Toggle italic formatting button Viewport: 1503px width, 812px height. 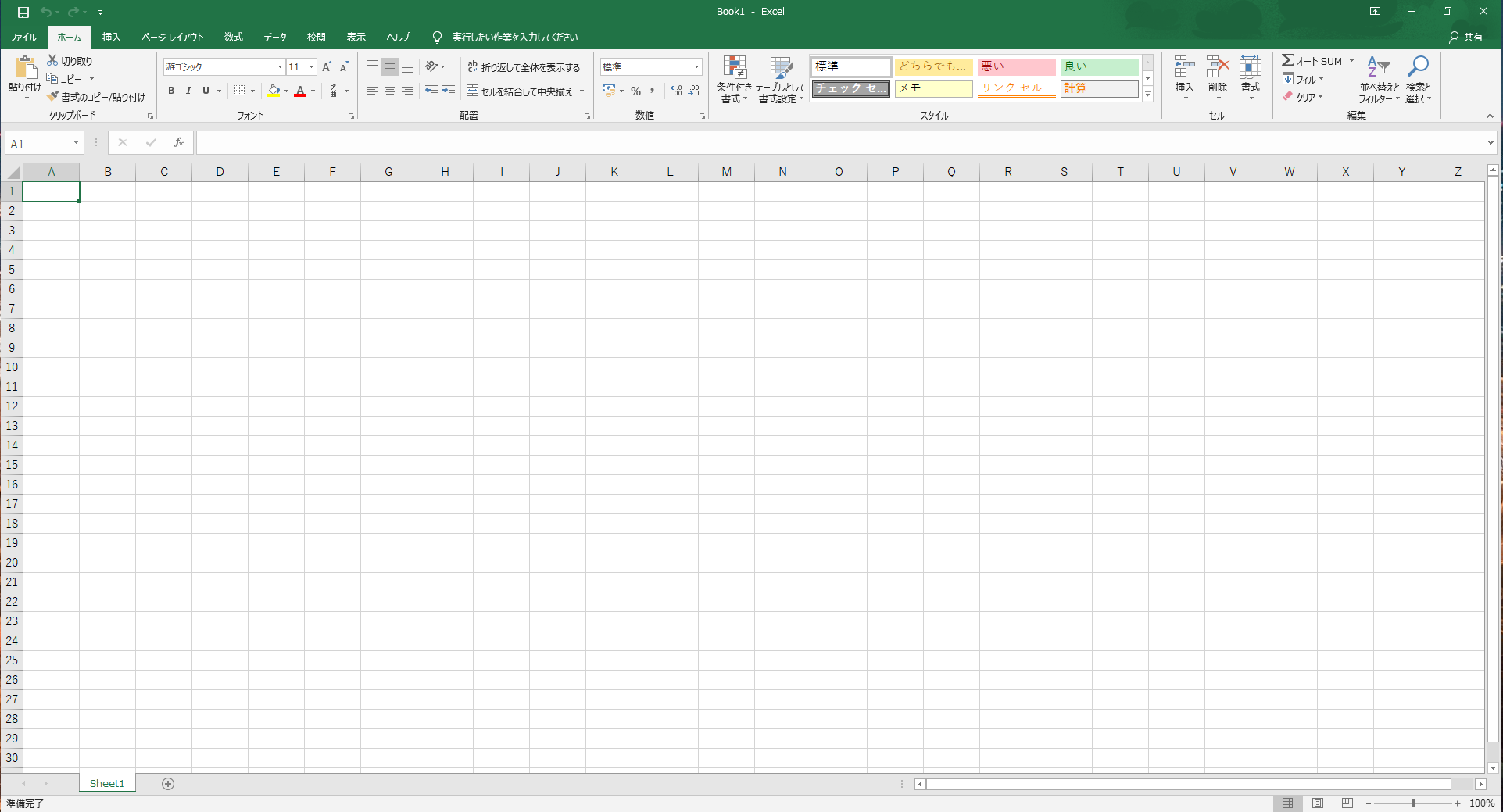tap(188, 91)
